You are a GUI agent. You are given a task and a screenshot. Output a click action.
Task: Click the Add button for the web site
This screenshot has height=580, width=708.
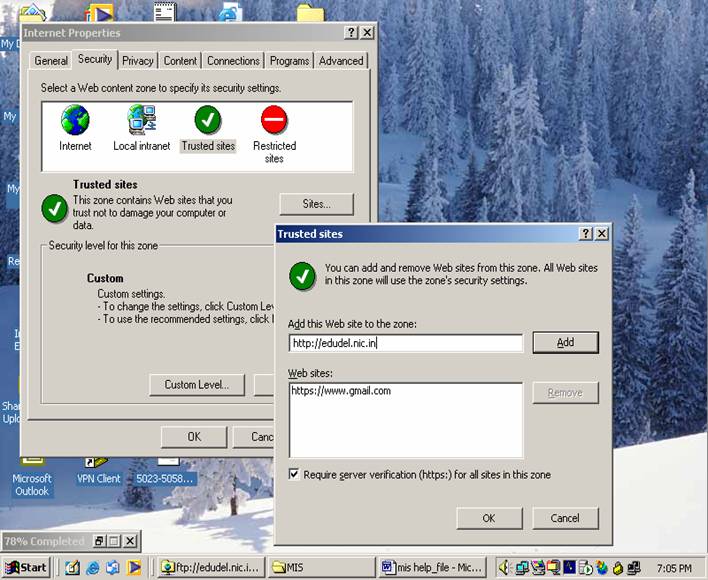pyautogui.click(x=565, y=342)
